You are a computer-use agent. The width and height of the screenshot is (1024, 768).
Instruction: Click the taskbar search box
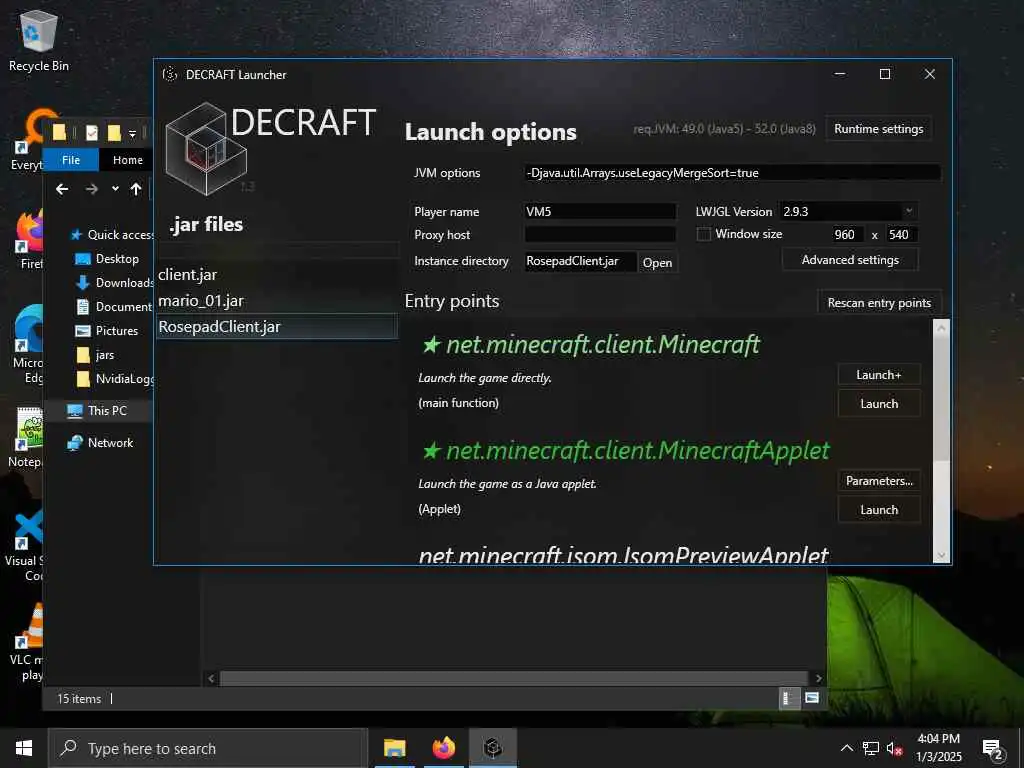[x=208, y=748]
